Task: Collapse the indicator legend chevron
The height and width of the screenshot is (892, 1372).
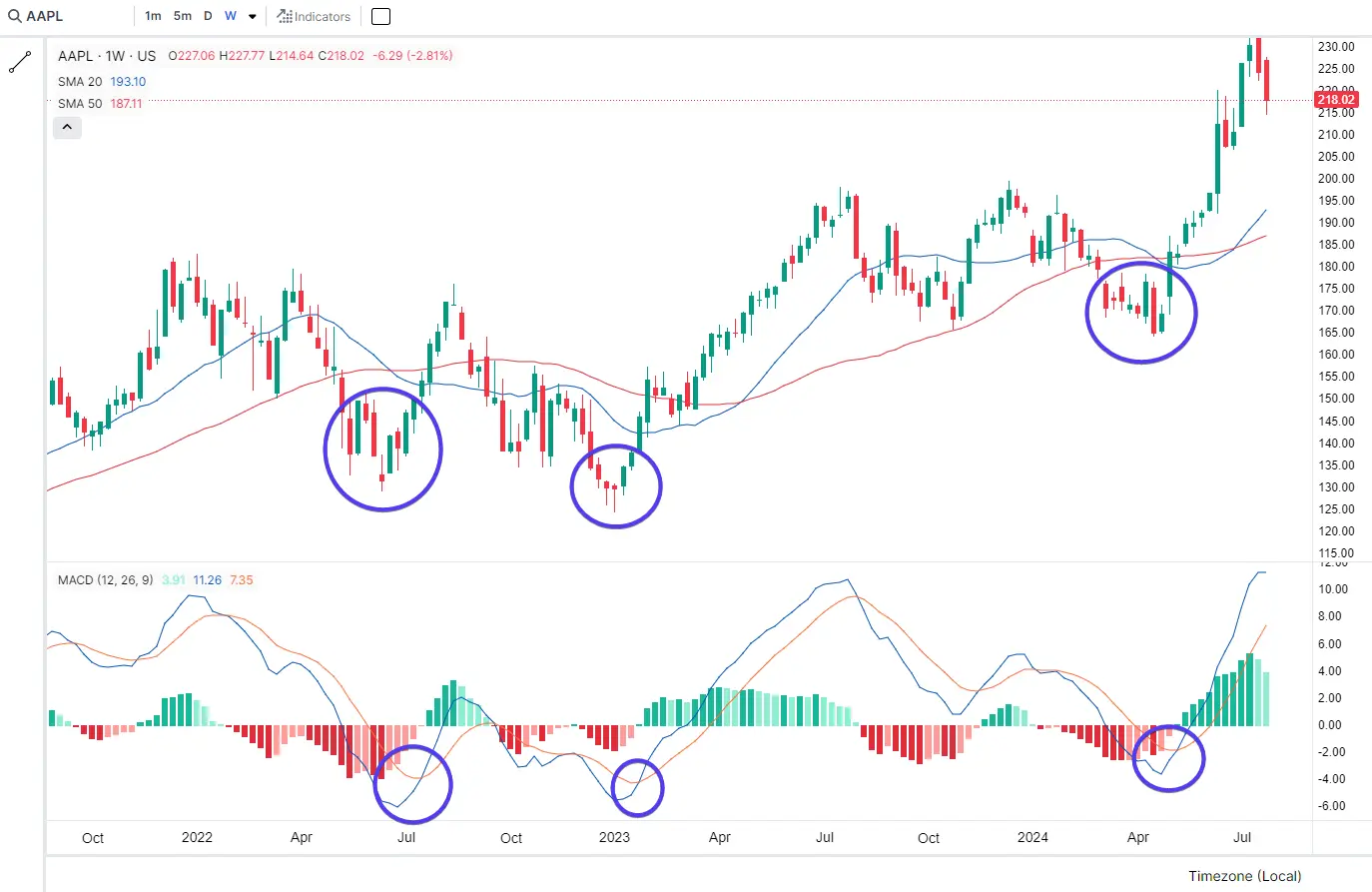Action: [67, 127]
